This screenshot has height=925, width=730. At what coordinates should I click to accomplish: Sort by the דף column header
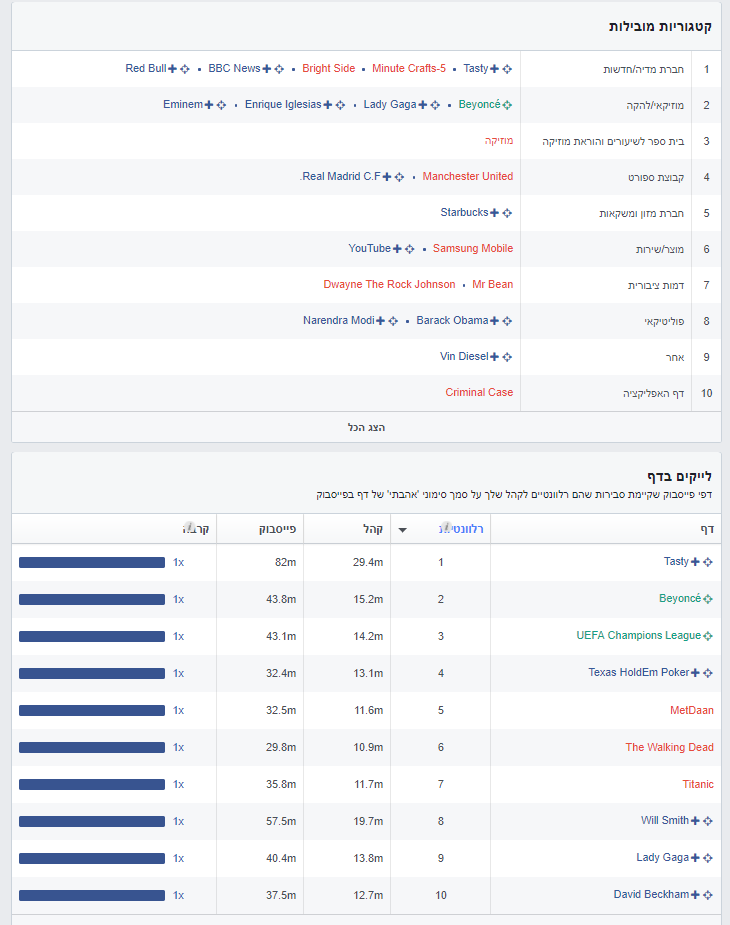(x=707, y=529)
